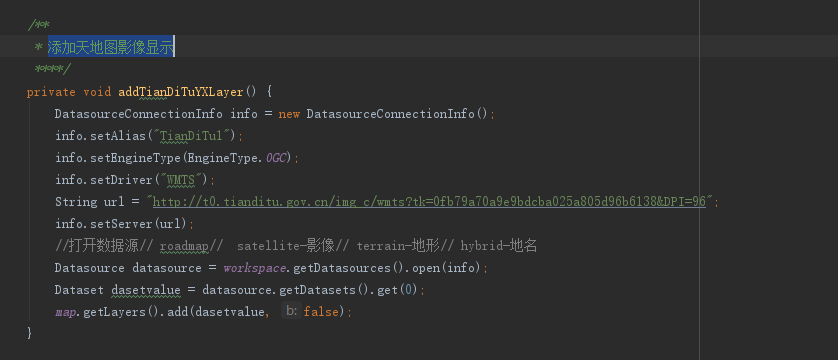Click the highlighted Chinese comment text
The image size is (838, 360).
pyautogui.click(x=111, y=47)
